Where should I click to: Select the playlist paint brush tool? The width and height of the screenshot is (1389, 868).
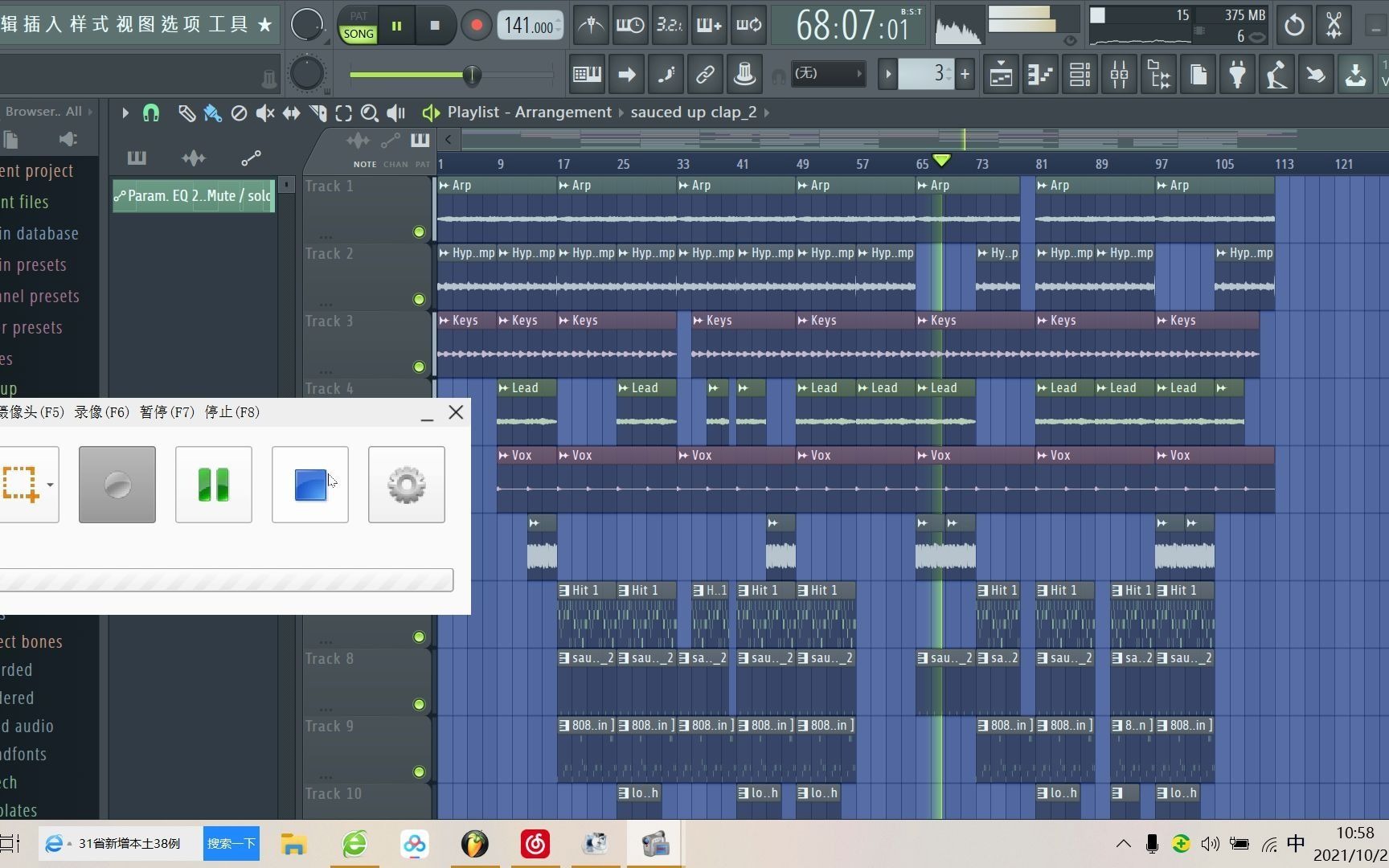pyautogui.click(x=212, y=113)
